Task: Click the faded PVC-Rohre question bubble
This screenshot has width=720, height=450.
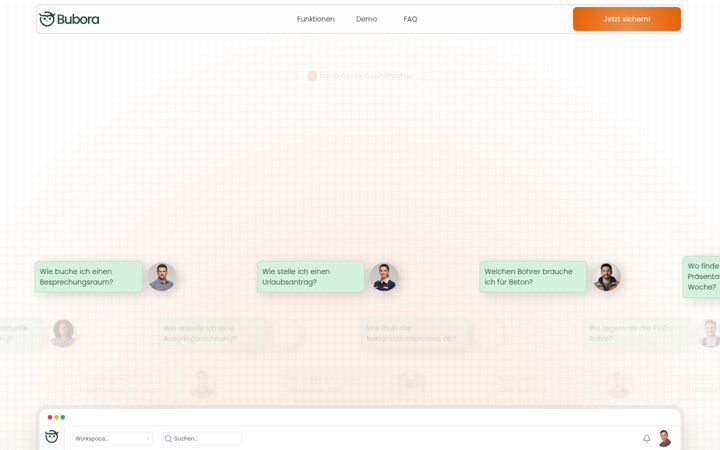Action: click(637, 333)
